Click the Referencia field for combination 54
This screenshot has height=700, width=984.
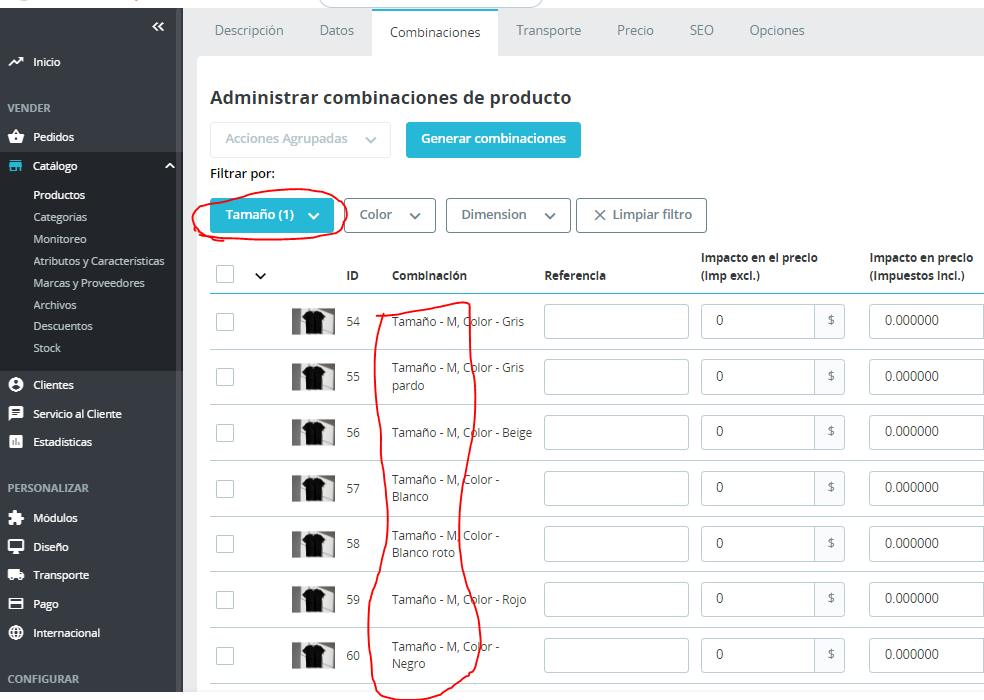point(616,321)
